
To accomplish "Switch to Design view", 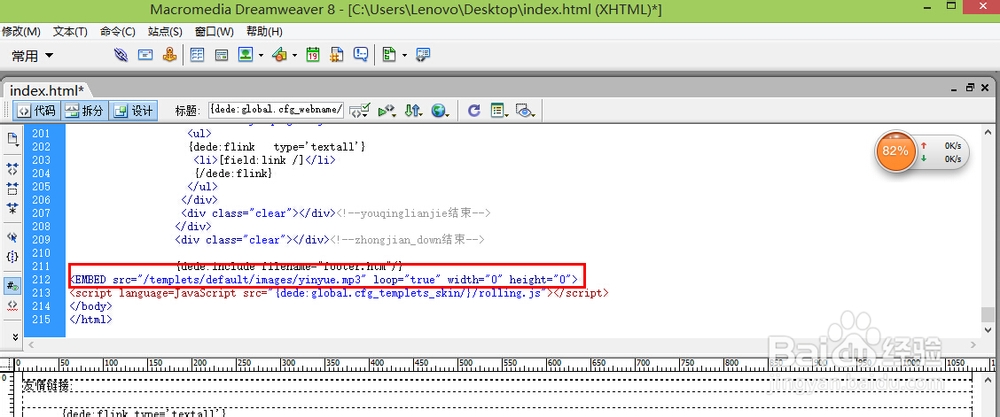I will point(133,111).
